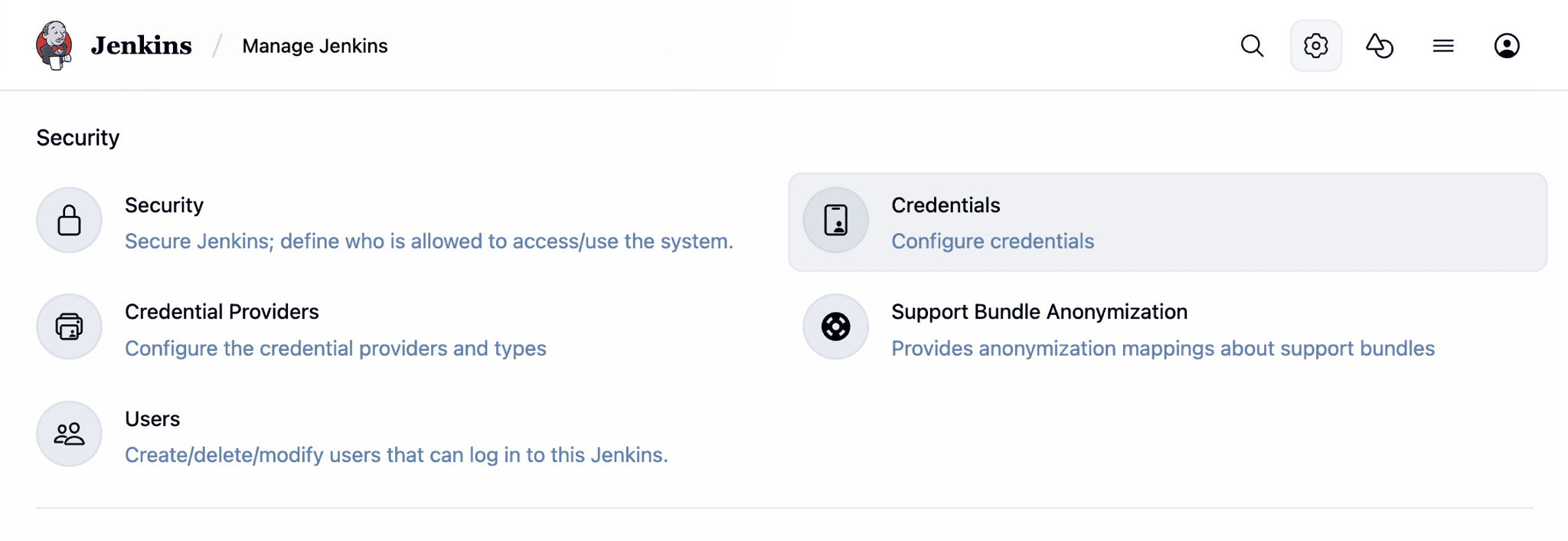Click the user account avatar icon
This screenshot has width=1568, height=541.
[x=1506, y=46]
